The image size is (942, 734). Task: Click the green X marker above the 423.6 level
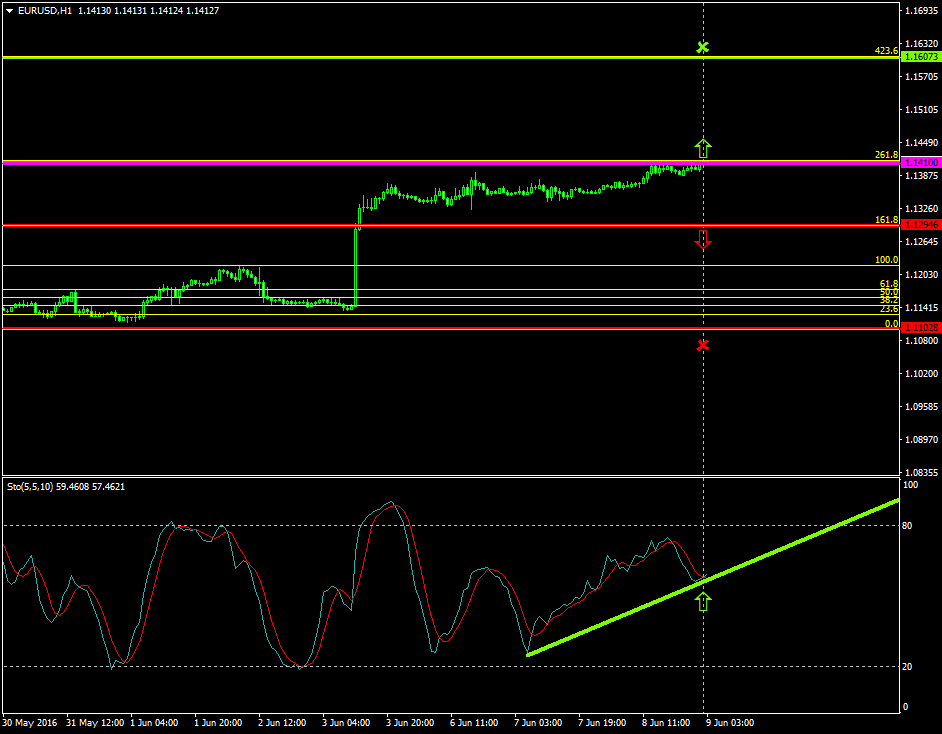[703, 47]
